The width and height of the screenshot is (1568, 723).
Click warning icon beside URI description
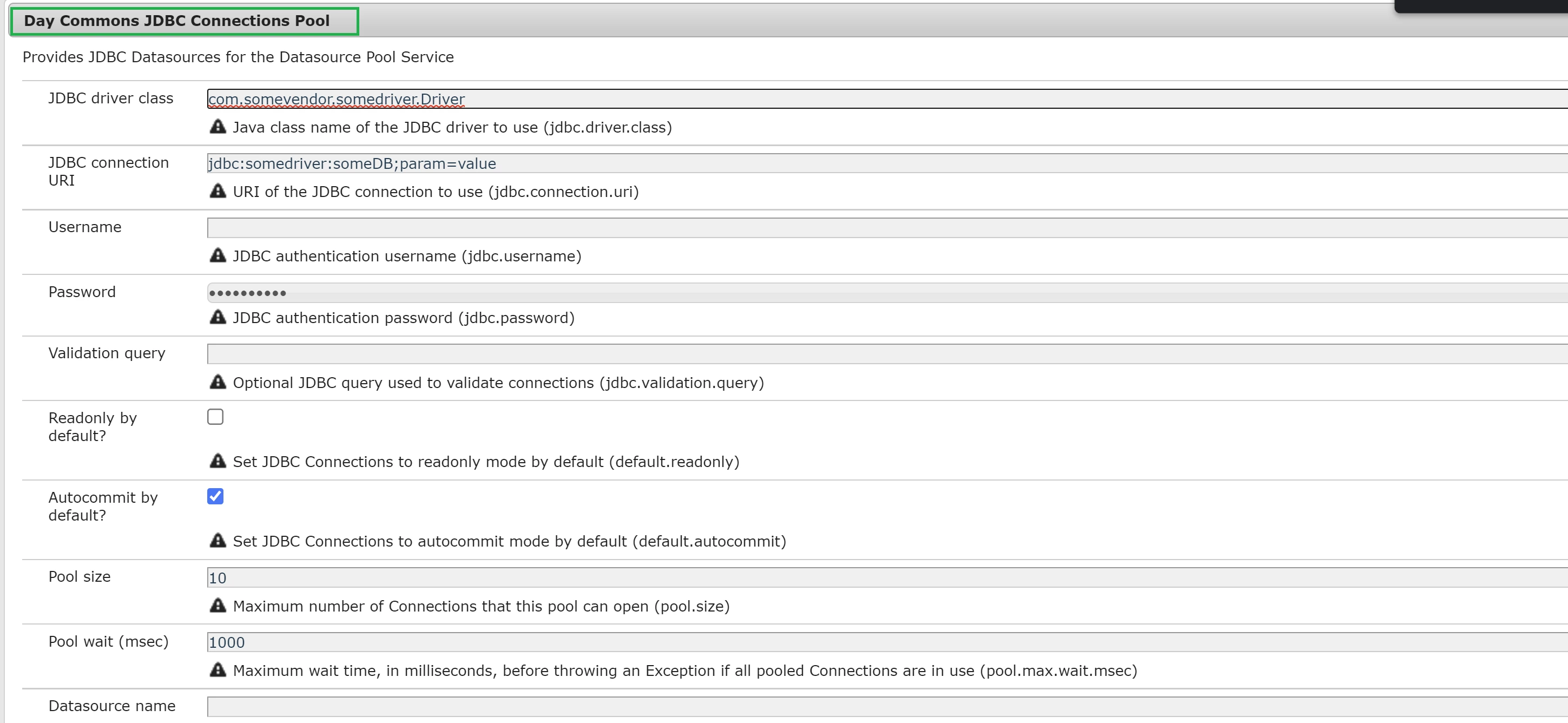[218, 191]
